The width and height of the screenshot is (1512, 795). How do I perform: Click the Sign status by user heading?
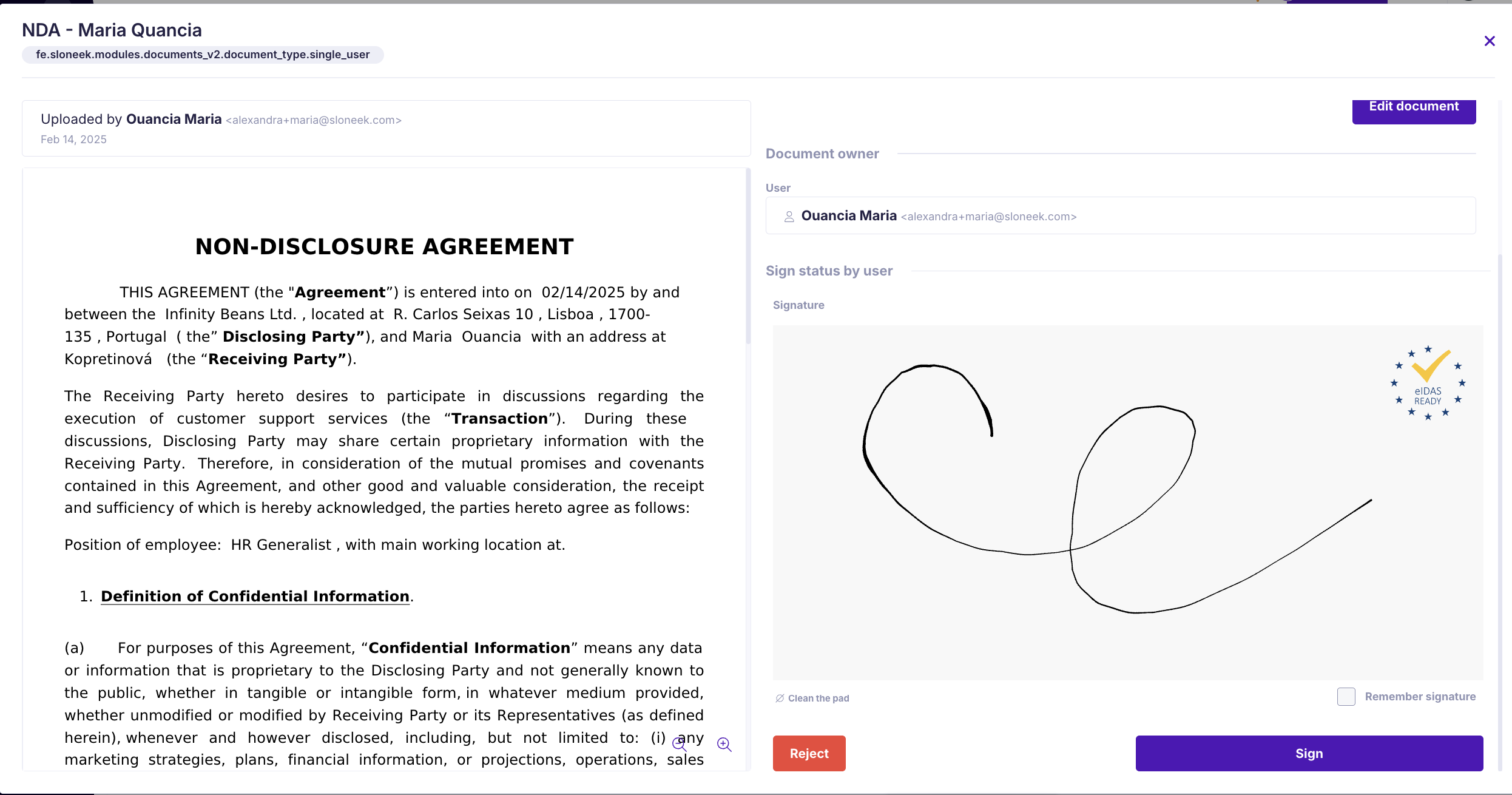pos(829,271)
